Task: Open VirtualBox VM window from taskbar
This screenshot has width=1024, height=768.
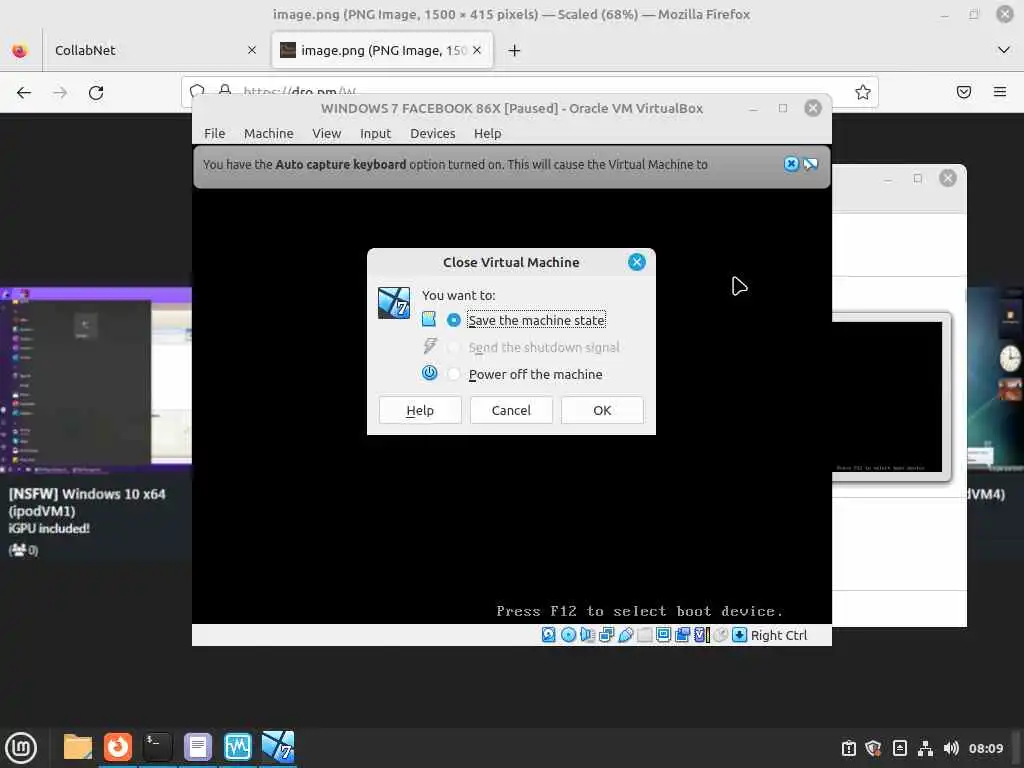Action: click(x=278, y=747)
